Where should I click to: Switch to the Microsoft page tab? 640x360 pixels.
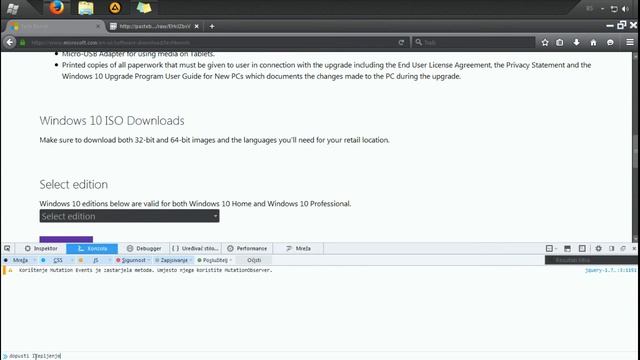(55, 27)
